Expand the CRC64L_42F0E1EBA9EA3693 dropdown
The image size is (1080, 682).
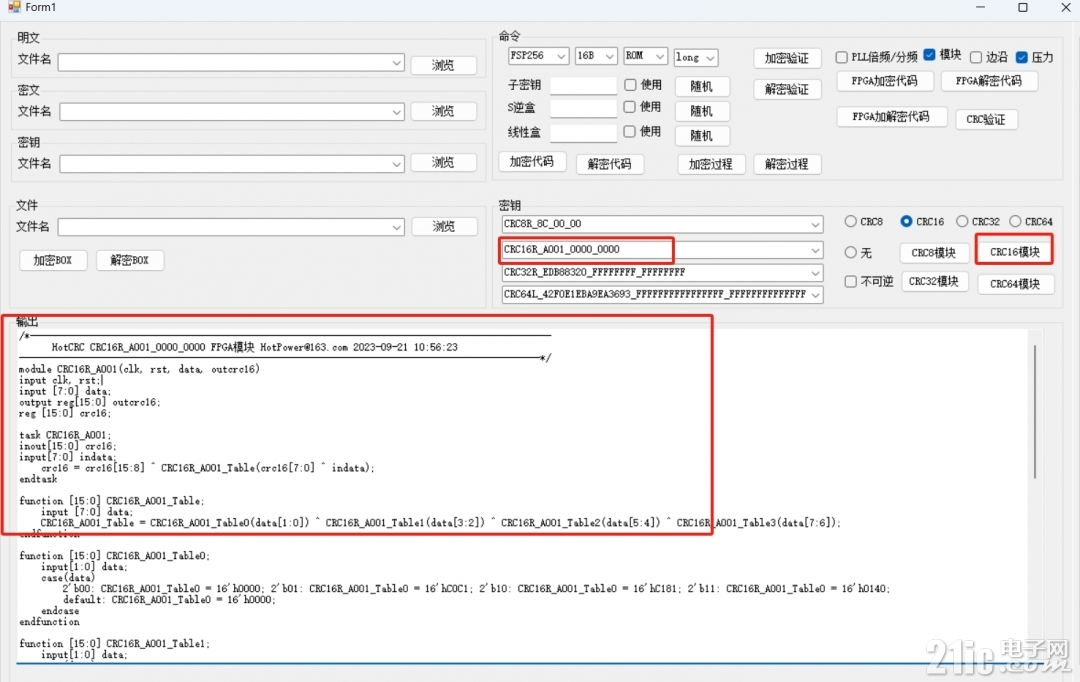point(815,295)
